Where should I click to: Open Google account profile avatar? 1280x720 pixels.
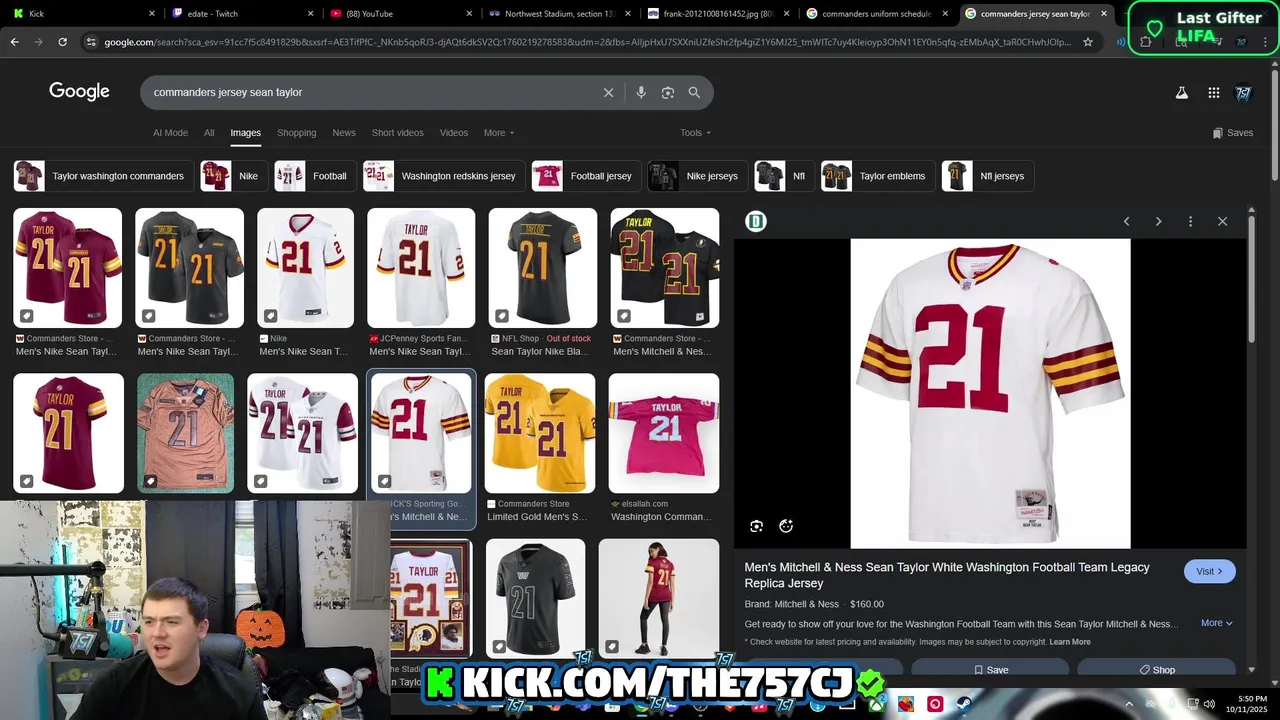pyautogui.click(x=1243, y=93)
